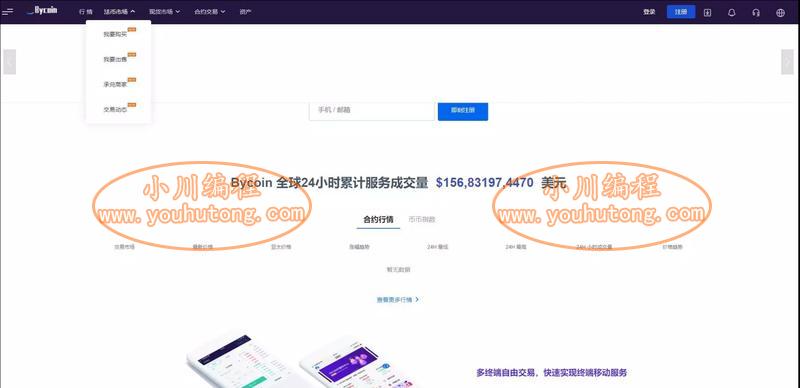800x388 pixels.
Task: Focus the 手机 / 邮箱 input field
Action: pos(372,110)
